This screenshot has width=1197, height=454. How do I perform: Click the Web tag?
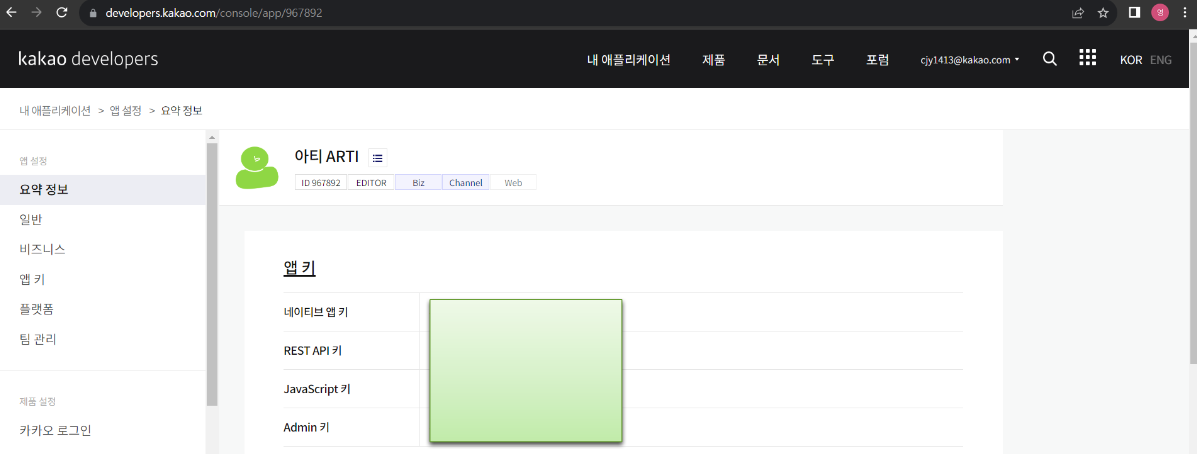pos(513,183)
